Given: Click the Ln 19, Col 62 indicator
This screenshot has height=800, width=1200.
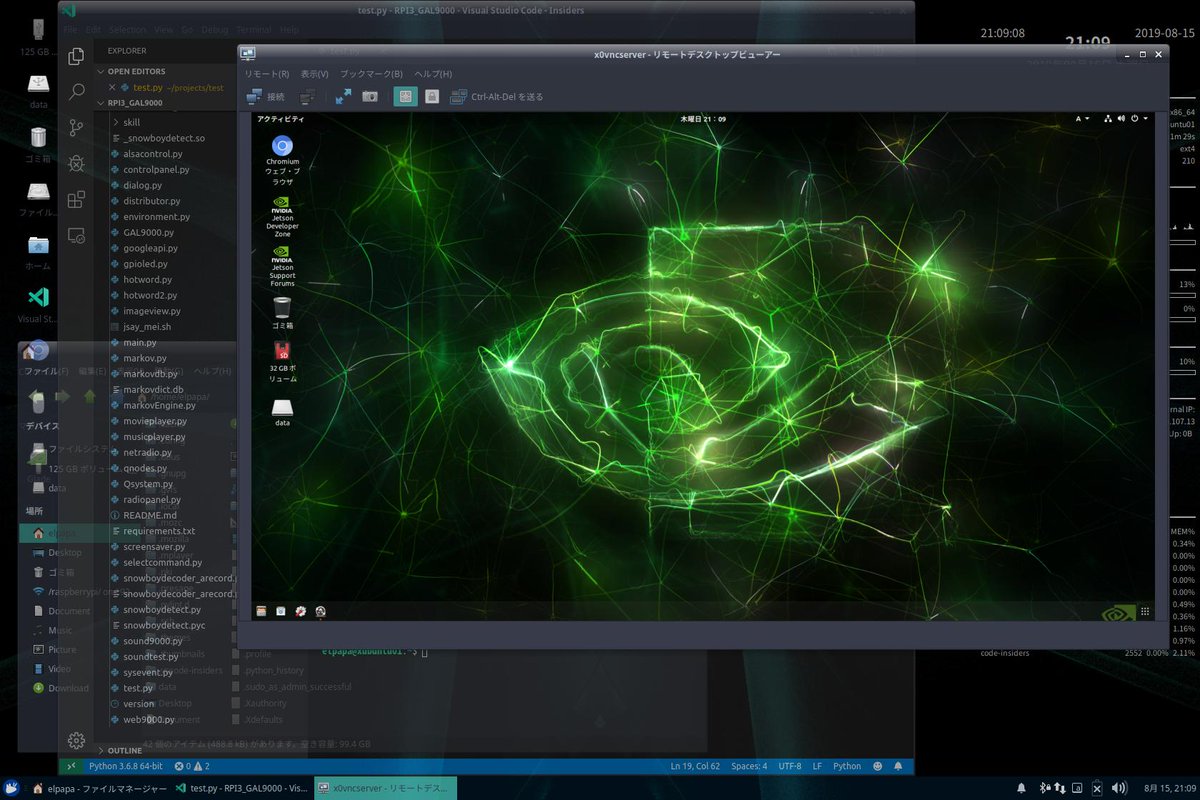Looking at the screenshot, I should (695, 767).
